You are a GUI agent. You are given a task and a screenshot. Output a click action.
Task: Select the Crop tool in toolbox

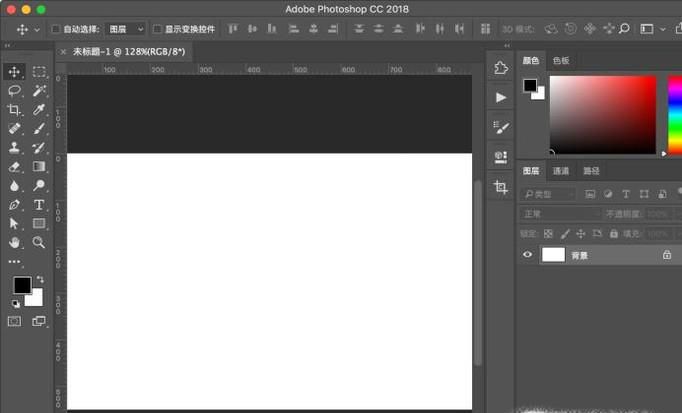click(x=14, y=110)
